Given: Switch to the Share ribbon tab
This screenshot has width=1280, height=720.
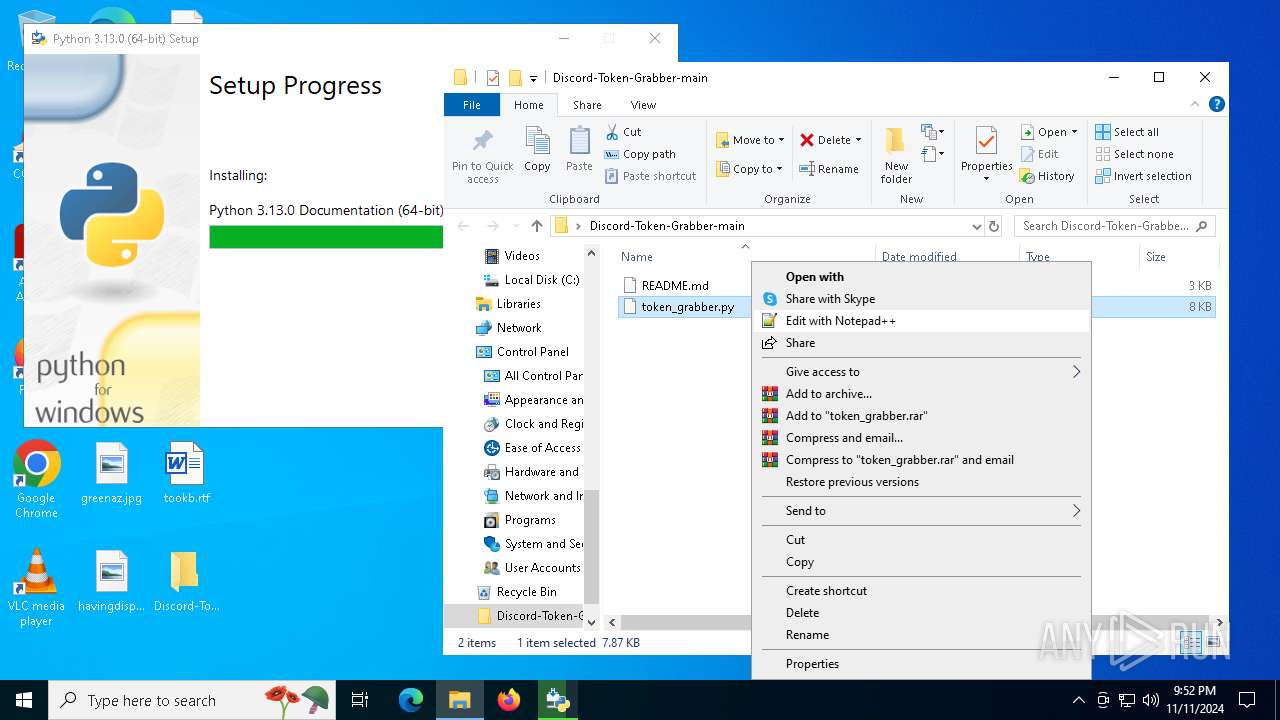Looking at the screenshot, I should tap(587, 105).
